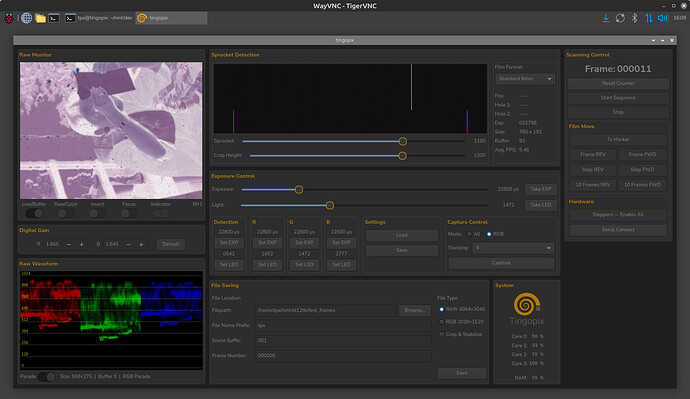Open the network arrows tray icon
Image resolution: width=690 pixels, height=399 pixels.
pyautogui.click(x=649, y=18)
